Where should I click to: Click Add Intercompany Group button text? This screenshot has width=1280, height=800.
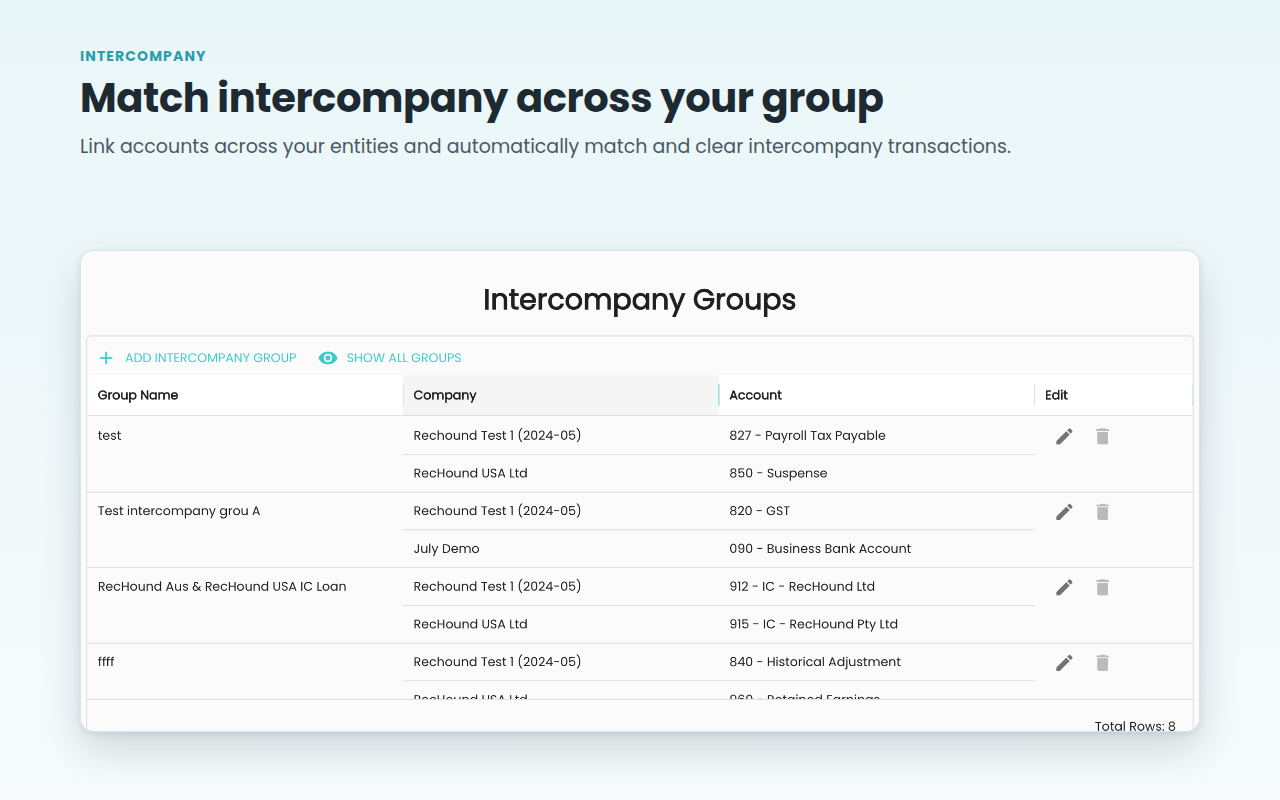pyautogui.click(x=211, y=358)
